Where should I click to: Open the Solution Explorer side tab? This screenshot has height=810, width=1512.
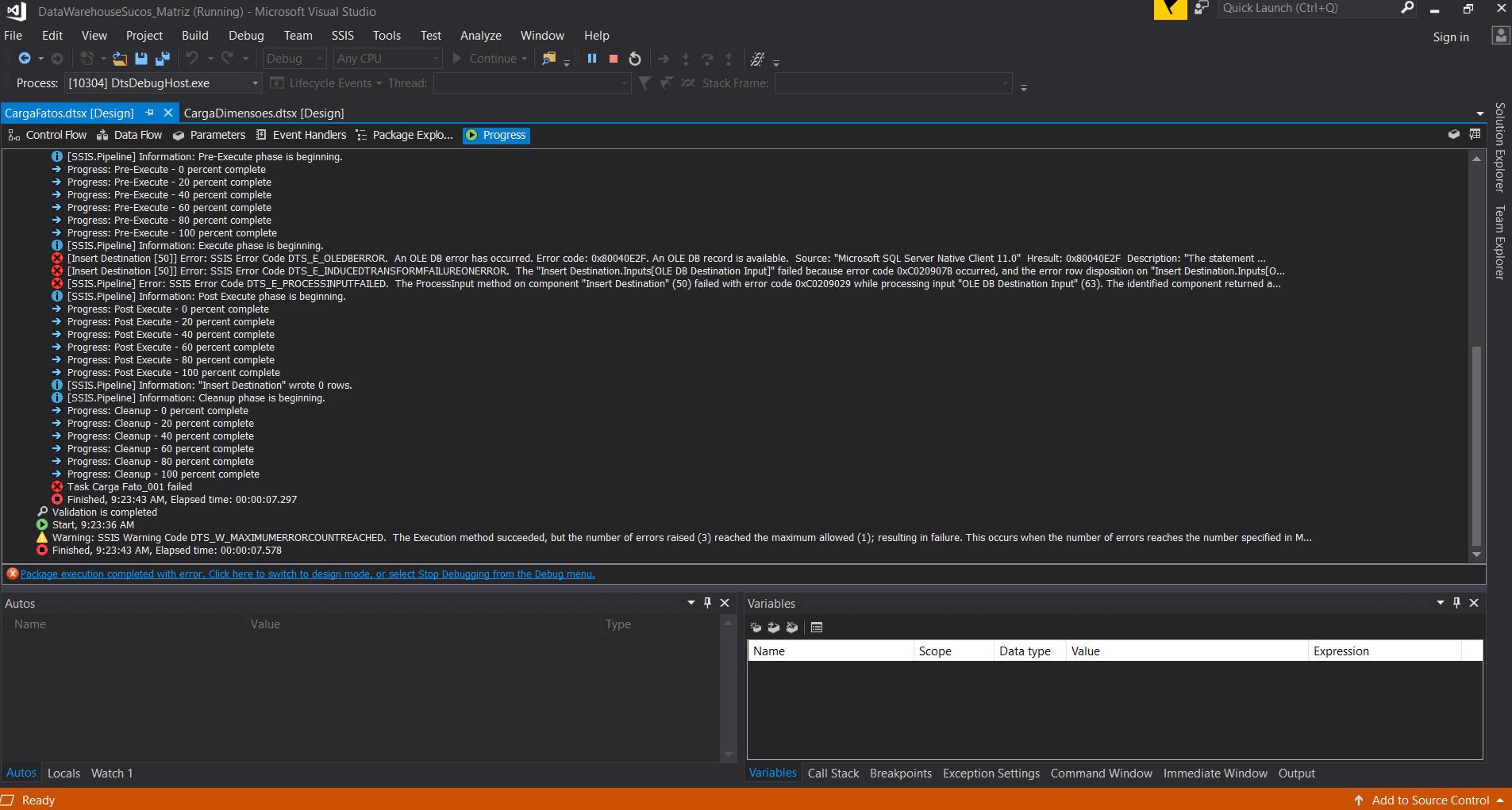click(1499, 148)
